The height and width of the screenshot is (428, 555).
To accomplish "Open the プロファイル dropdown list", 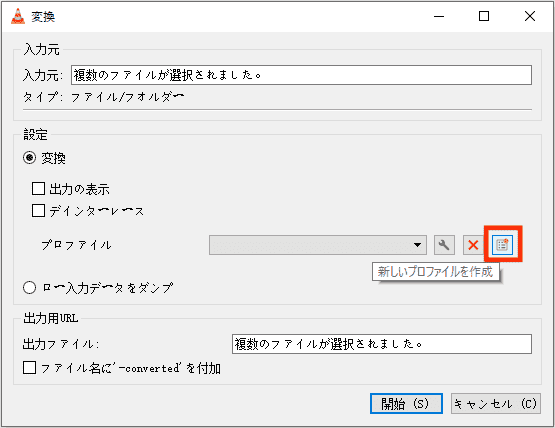I will click(x=318, y=245).
